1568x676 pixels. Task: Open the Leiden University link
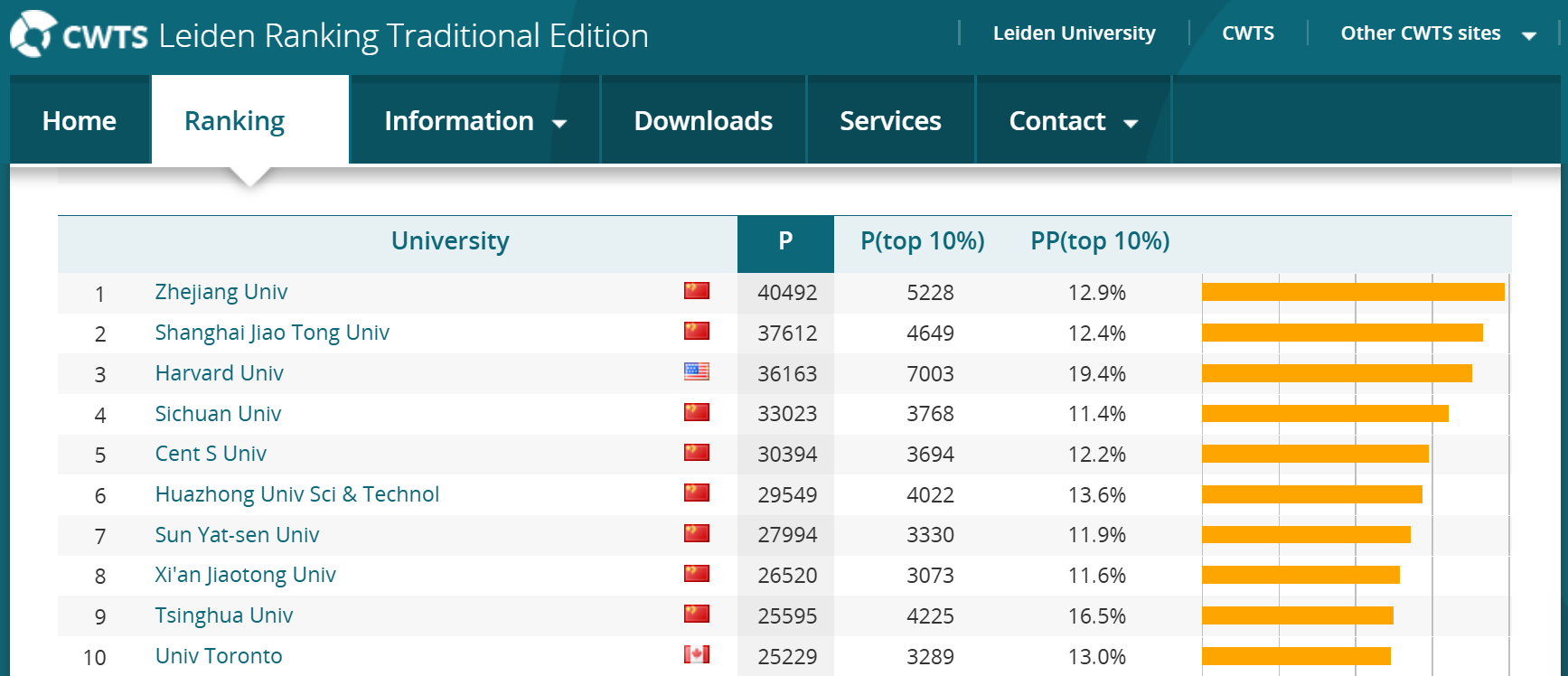tap(1074, 33)
